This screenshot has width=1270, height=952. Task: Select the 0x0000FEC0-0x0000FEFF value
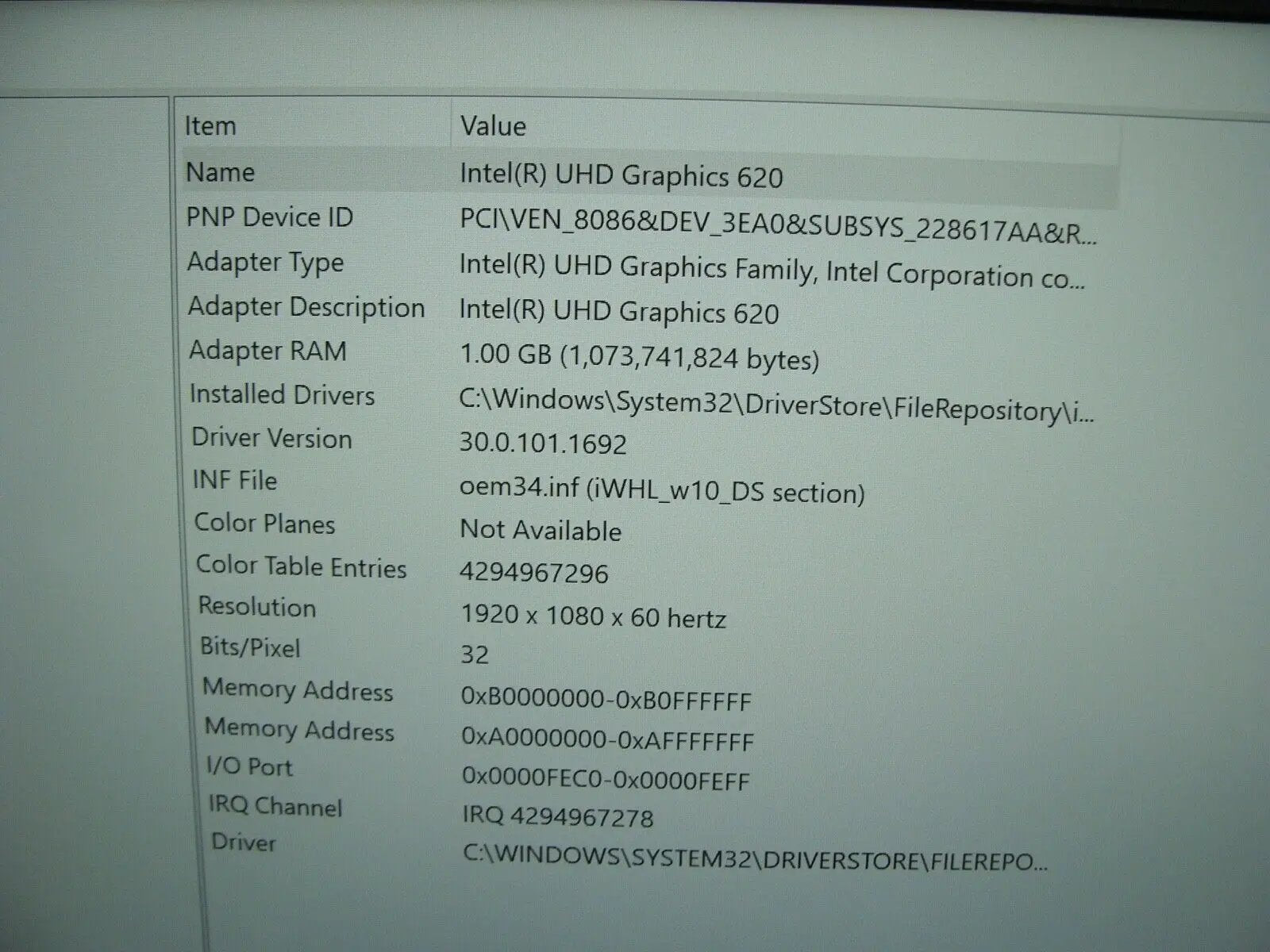pyautogui.click(x=606, y=778)
